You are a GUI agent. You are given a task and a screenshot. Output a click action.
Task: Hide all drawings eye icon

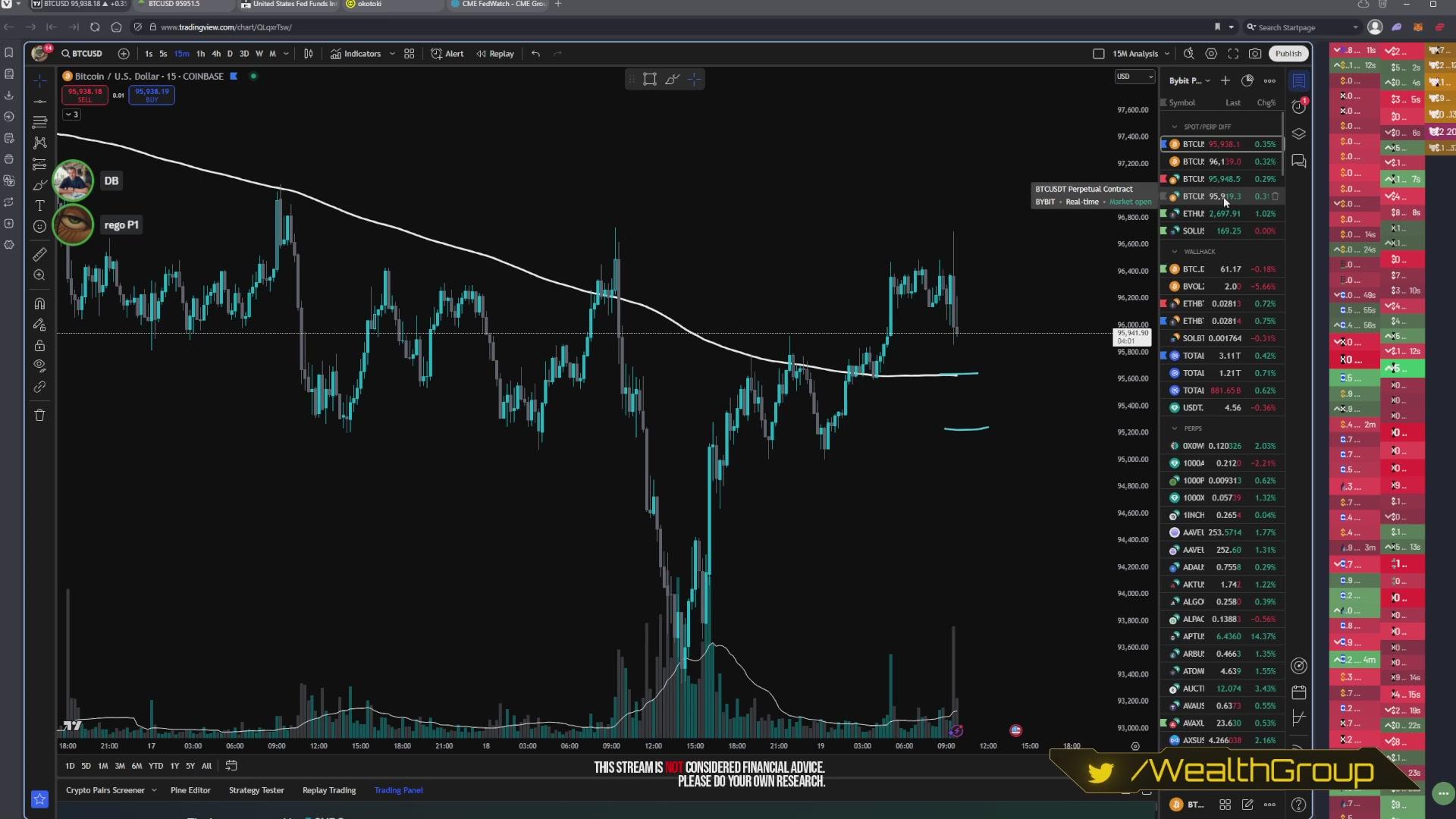coord(40,366)
